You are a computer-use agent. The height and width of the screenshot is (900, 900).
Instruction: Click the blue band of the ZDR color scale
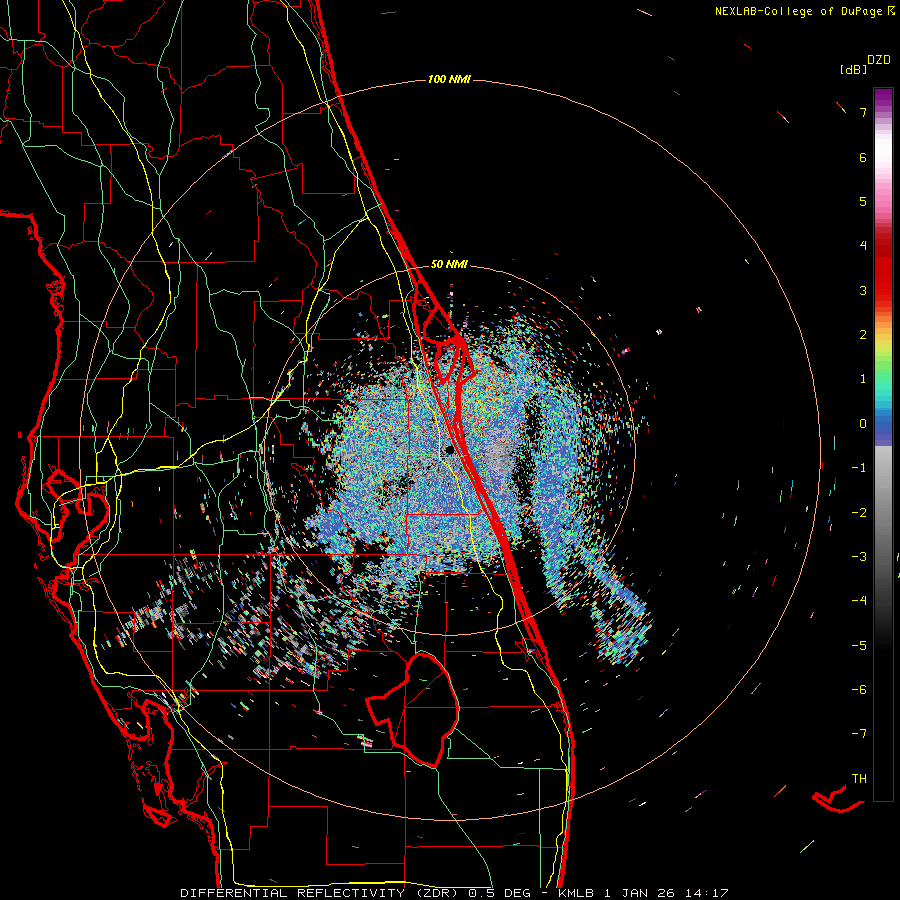point(883,428)
